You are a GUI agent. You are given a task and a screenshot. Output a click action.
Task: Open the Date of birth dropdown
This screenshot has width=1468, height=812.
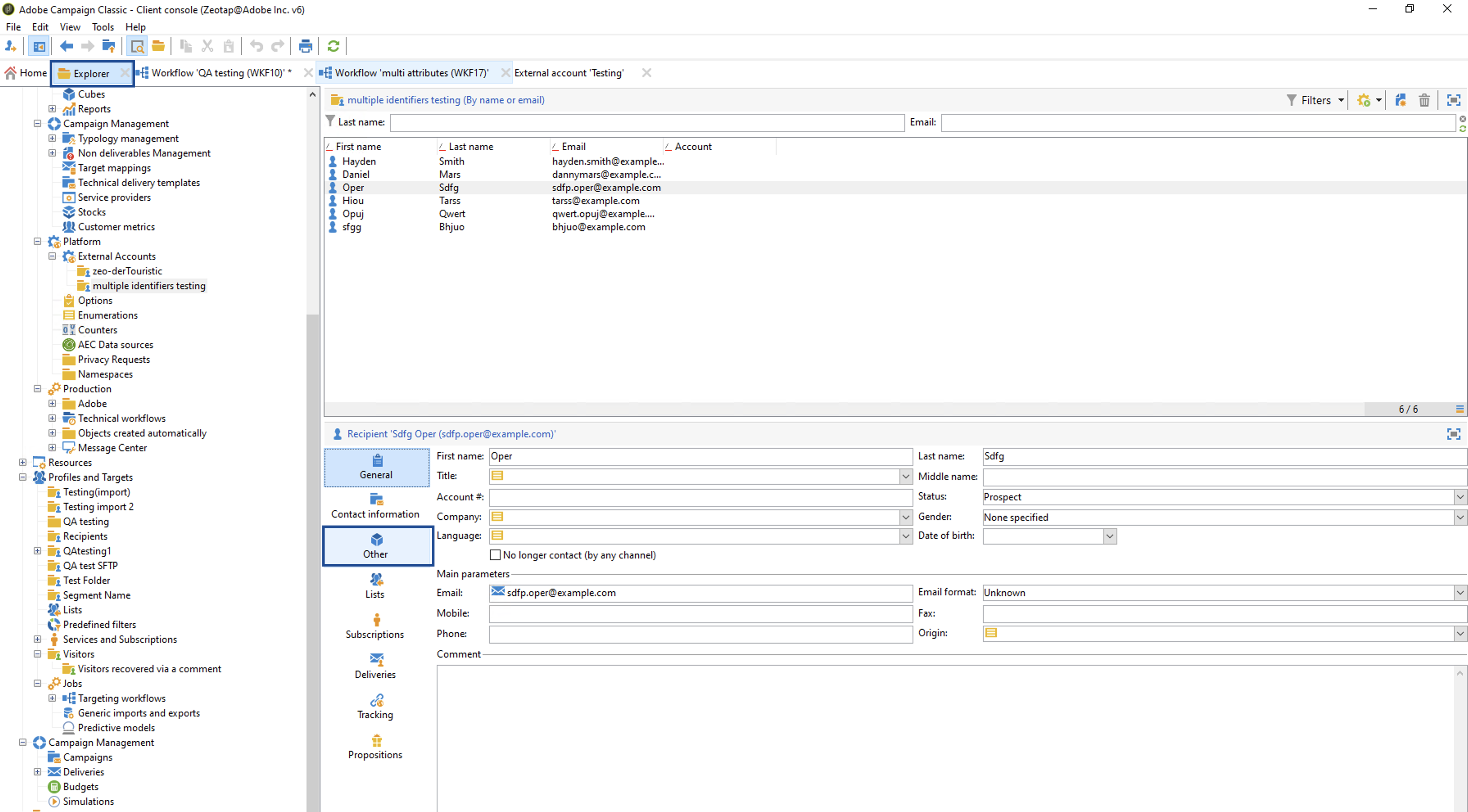(1109, 536)
